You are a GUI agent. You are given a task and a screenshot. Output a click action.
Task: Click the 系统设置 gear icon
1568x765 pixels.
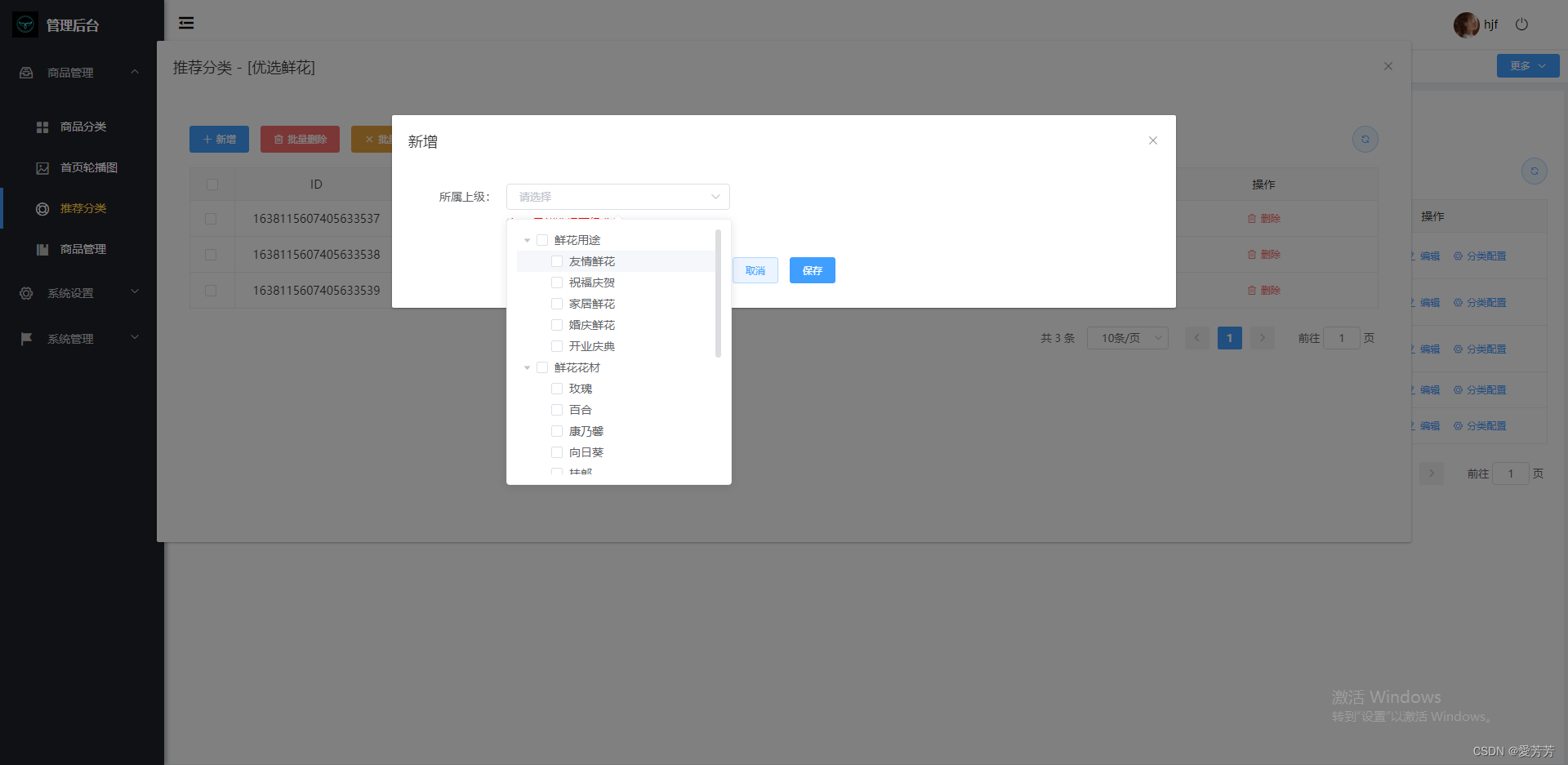click(x=26, y=293)
